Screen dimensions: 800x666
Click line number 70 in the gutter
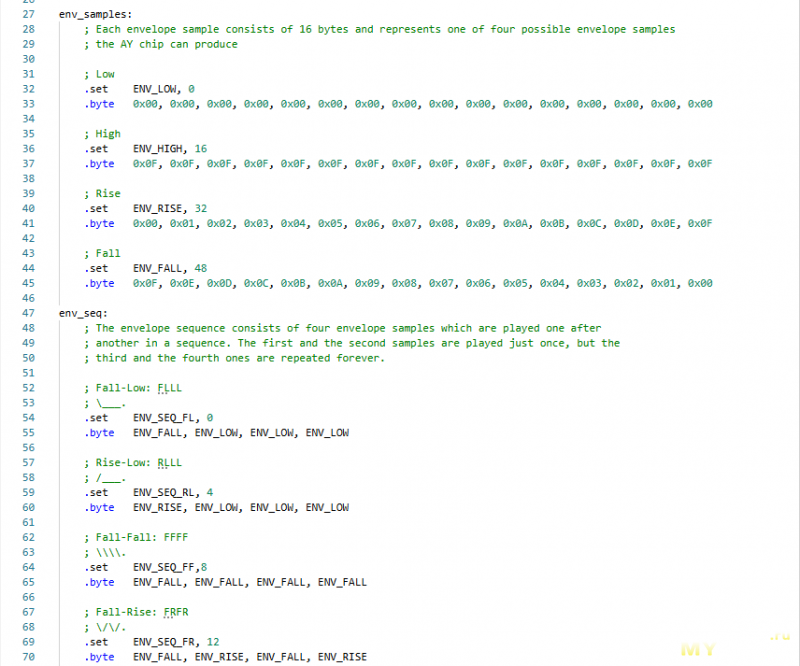click(x=27, y=656)
